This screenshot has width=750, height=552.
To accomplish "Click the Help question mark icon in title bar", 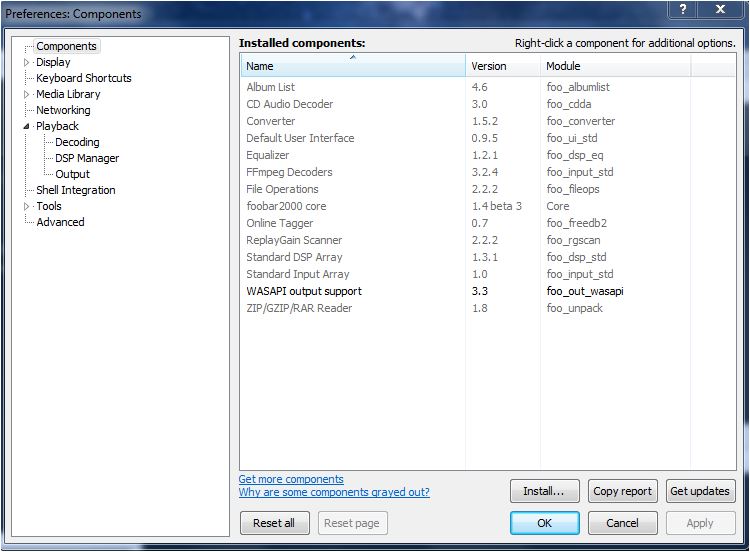I will pos(683,9).
